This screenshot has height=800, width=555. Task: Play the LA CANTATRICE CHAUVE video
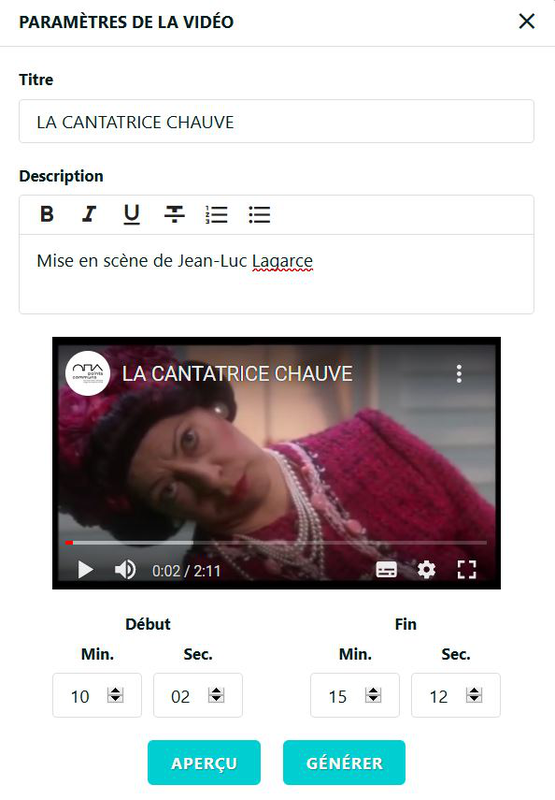(85, 569)
